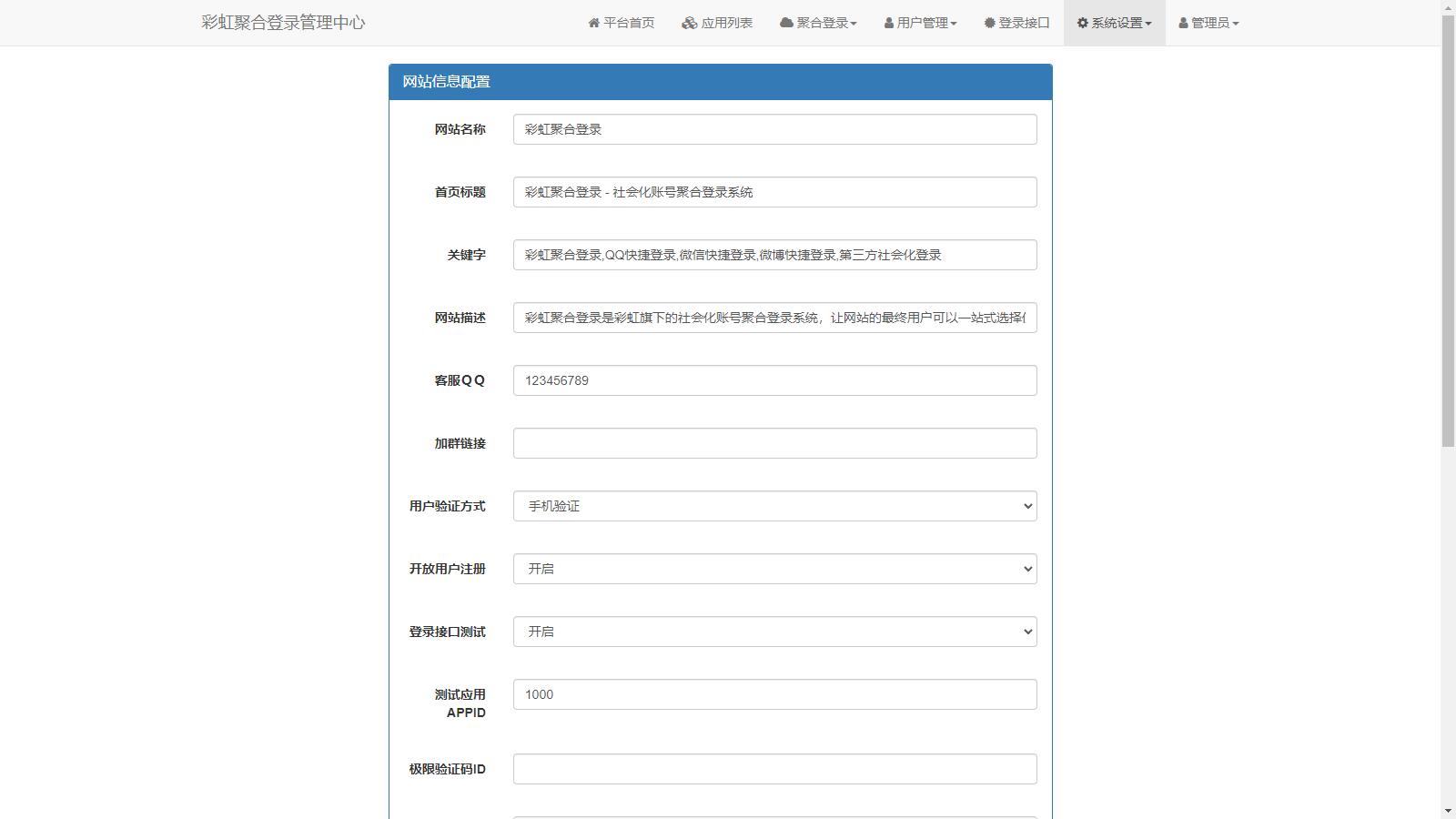Click the cloud icon beside 聚合登录
Viewport: 1456px width, 819px height.
786,23
